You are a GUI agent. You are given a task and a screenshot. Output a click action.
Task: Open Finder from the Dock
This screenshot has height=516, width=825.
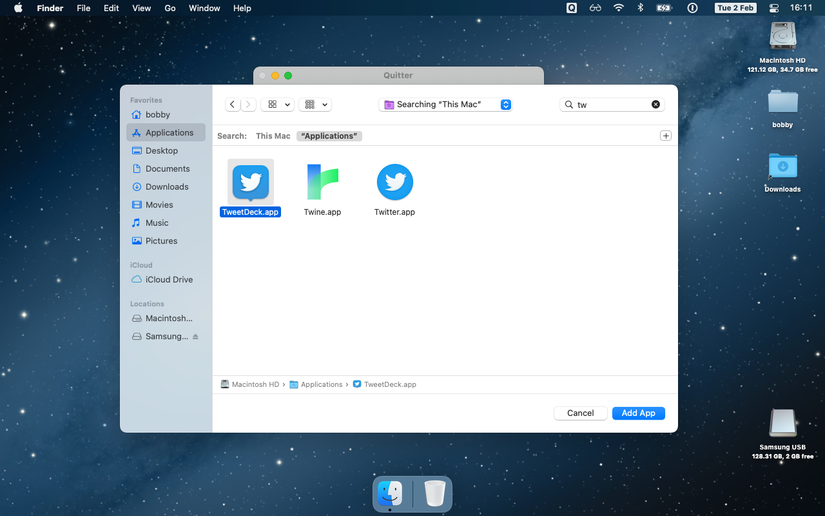(x=390, y=493)
